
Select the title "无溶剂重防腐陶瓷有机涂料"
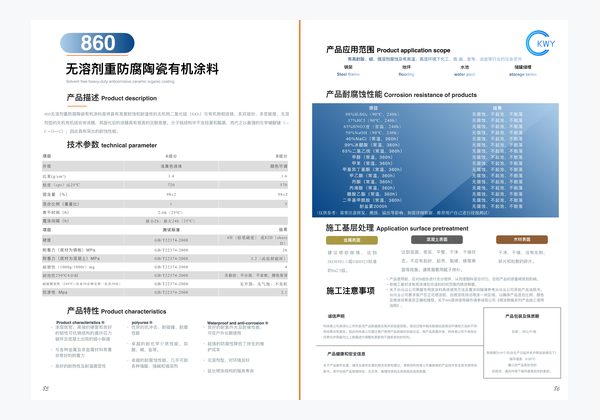coord(142,69)
